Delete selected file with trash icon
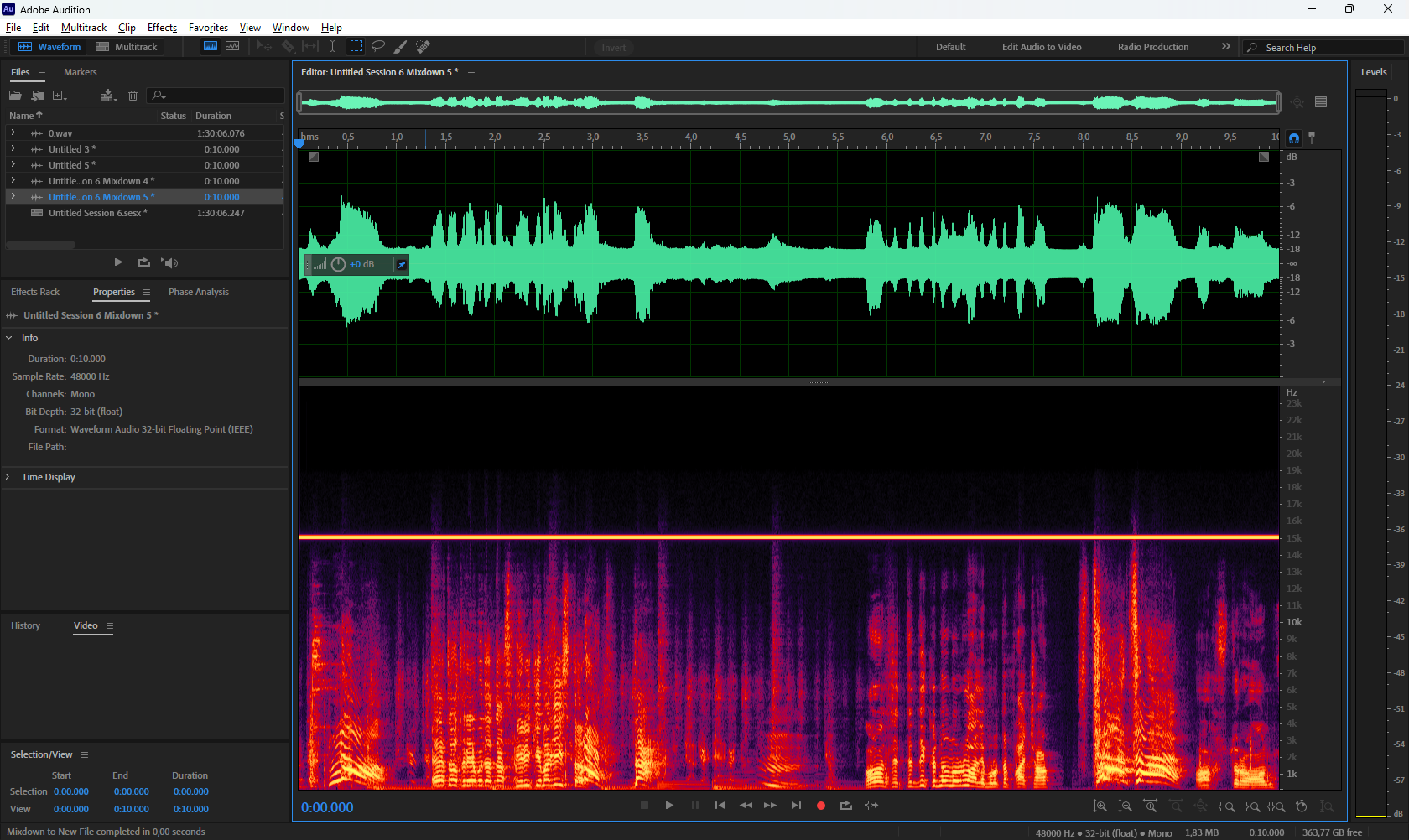The image size is (1409, 840). click(133, 96)
